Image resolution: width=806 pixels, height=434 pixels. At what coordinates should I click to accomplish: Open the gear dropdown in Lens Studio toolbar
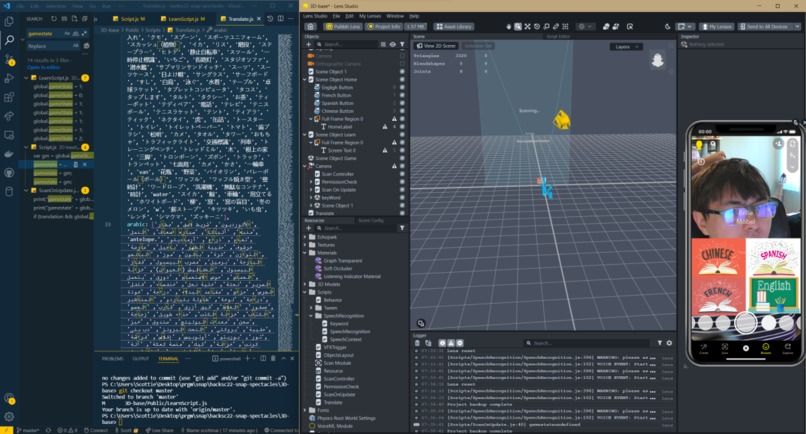[584, 26]
